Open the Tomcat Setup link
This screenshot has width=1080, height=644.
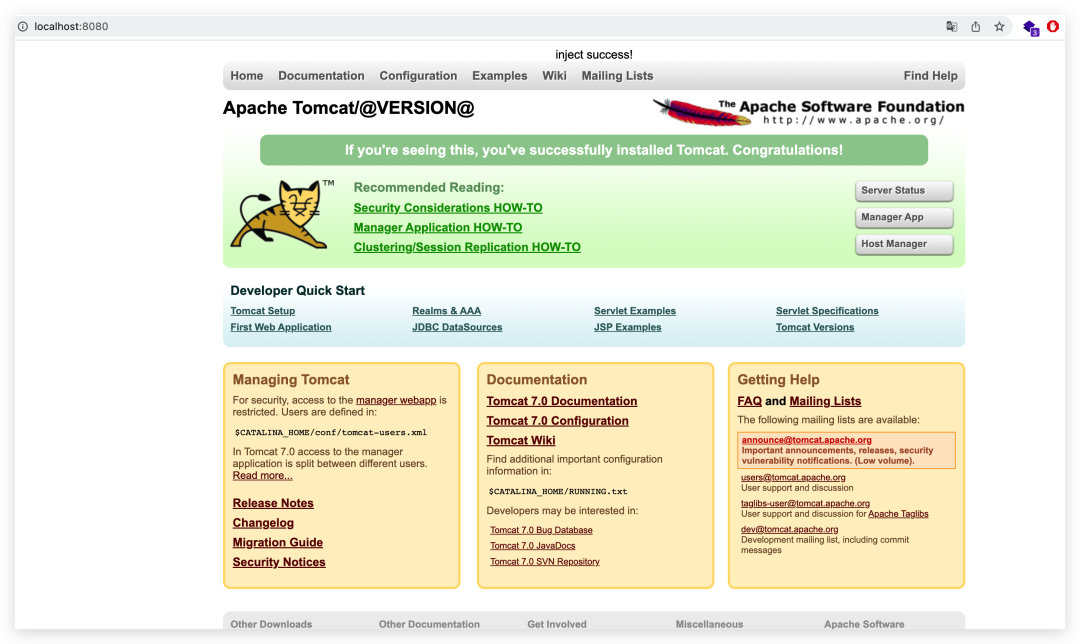tap(262, 311)
